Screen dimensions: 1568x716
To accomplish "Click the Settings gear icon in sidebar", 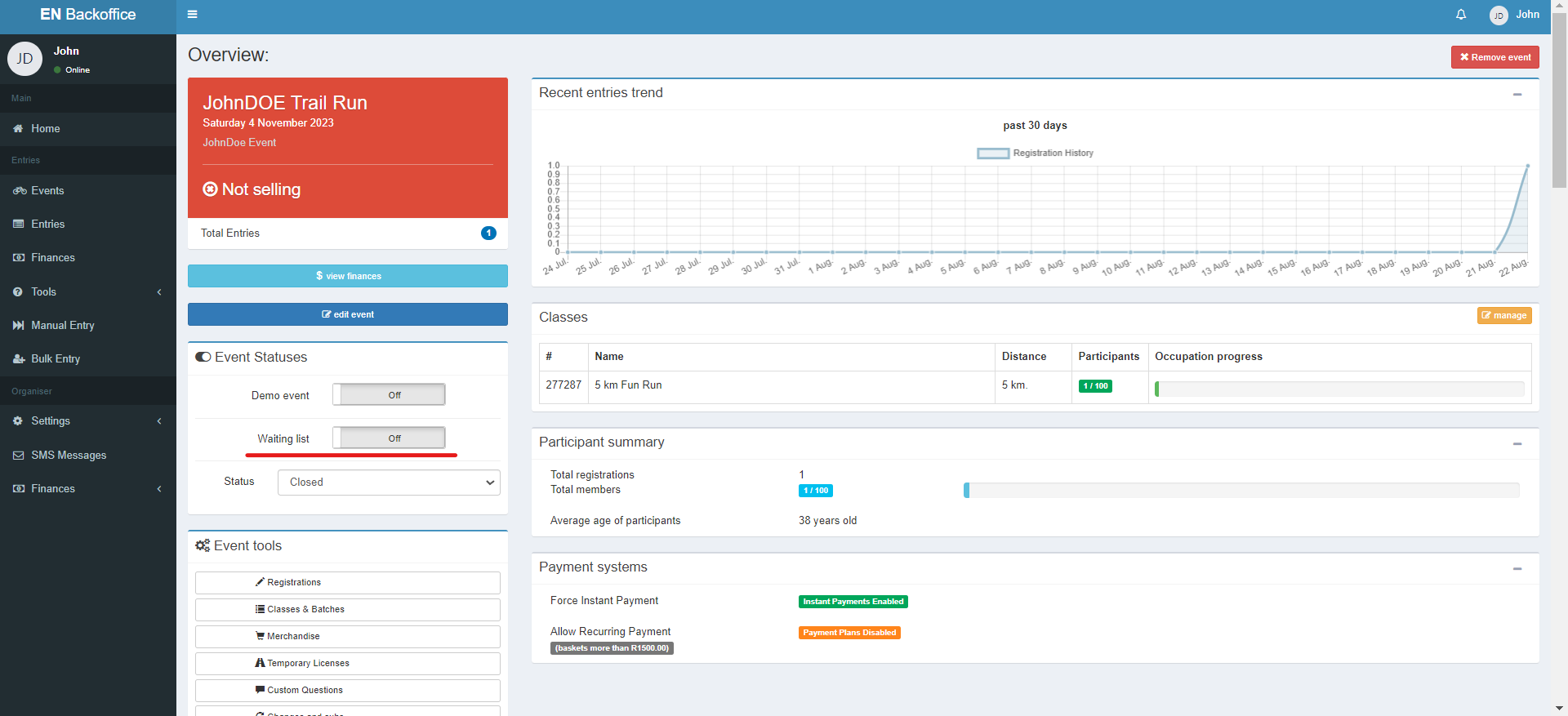I will click(18, 420).
